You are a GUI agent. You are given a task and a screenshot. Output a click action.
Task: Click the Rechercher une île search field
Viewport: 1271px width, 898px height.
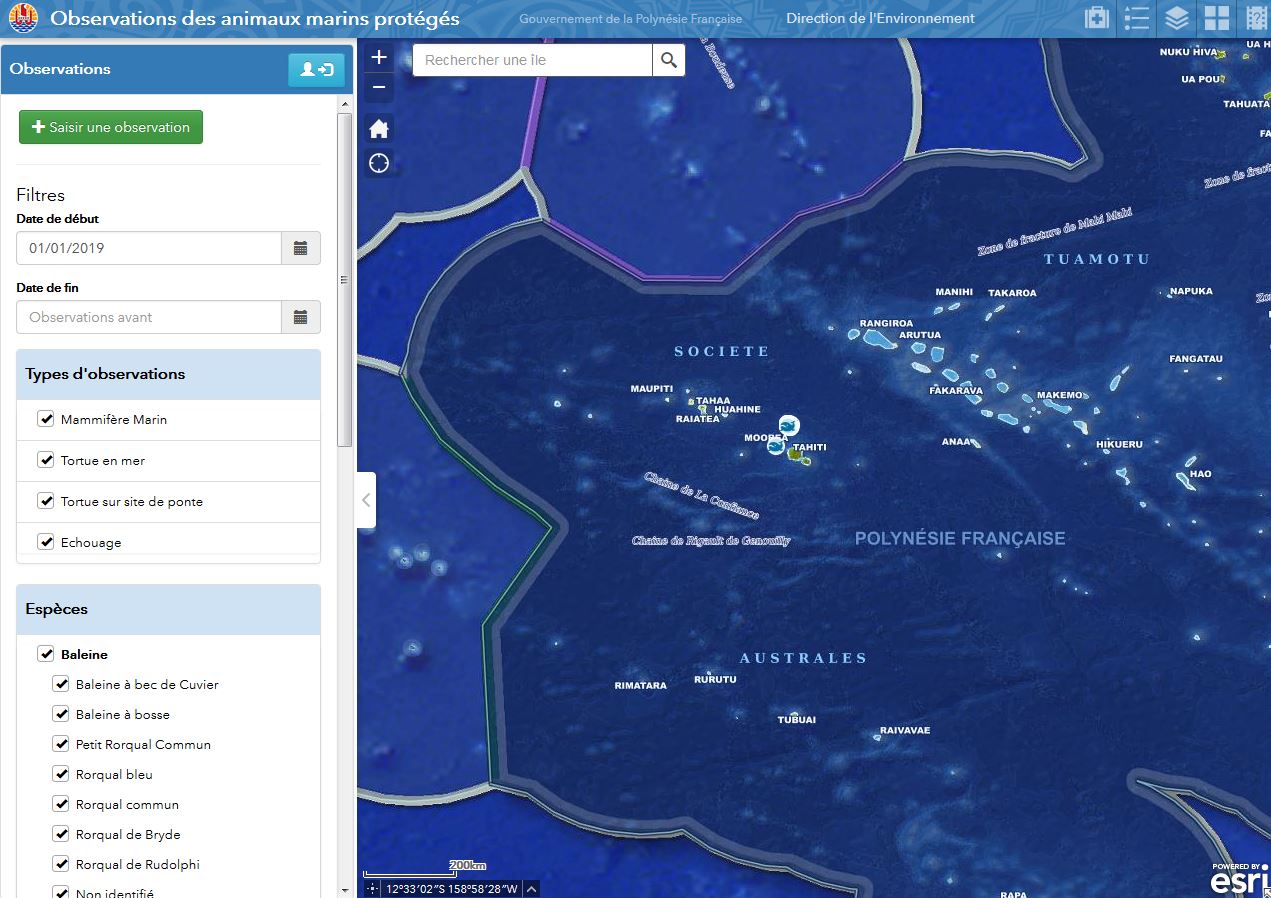(x=533, y=60)
